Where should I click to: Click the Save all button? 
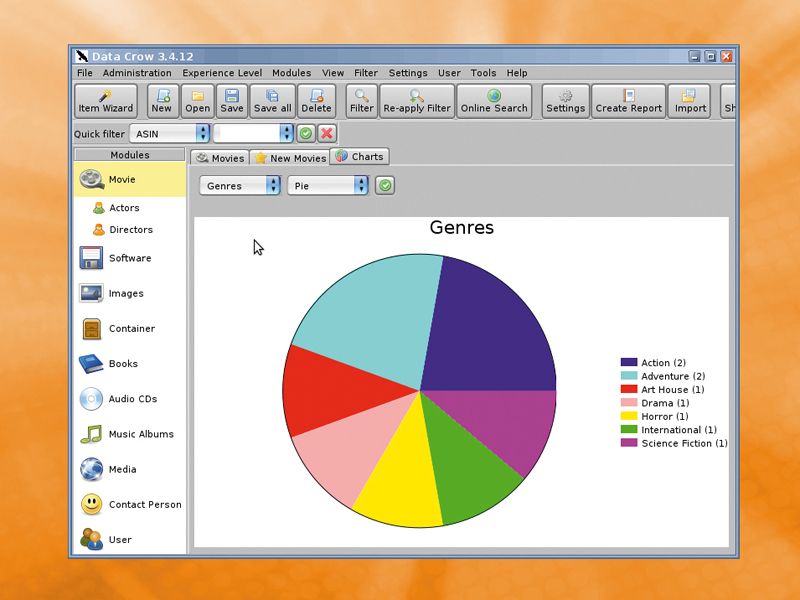click(x=272, y=99)
